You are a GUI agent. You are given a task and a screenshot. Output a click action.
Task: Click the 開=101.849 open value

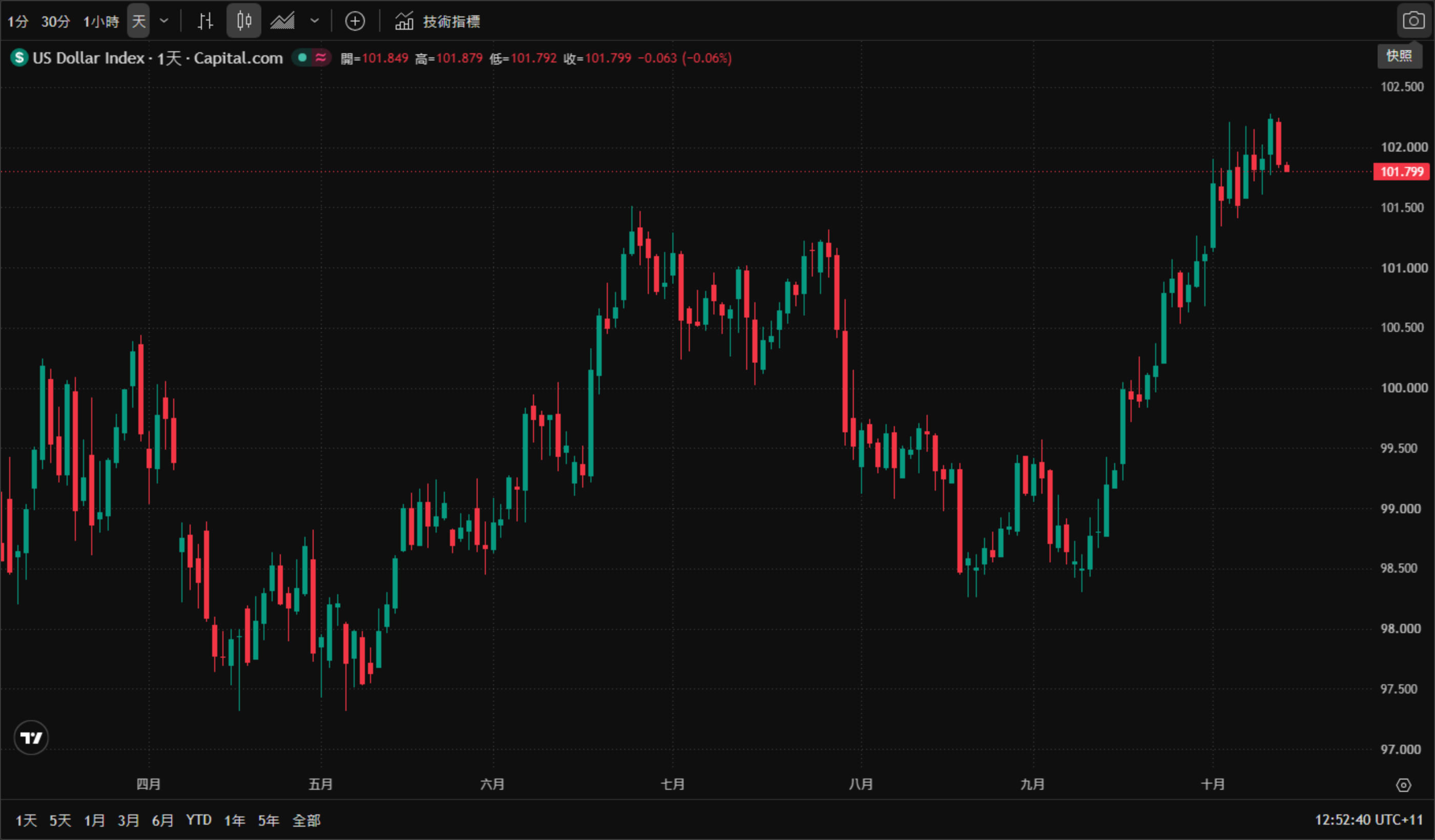[x=374, y=58]
